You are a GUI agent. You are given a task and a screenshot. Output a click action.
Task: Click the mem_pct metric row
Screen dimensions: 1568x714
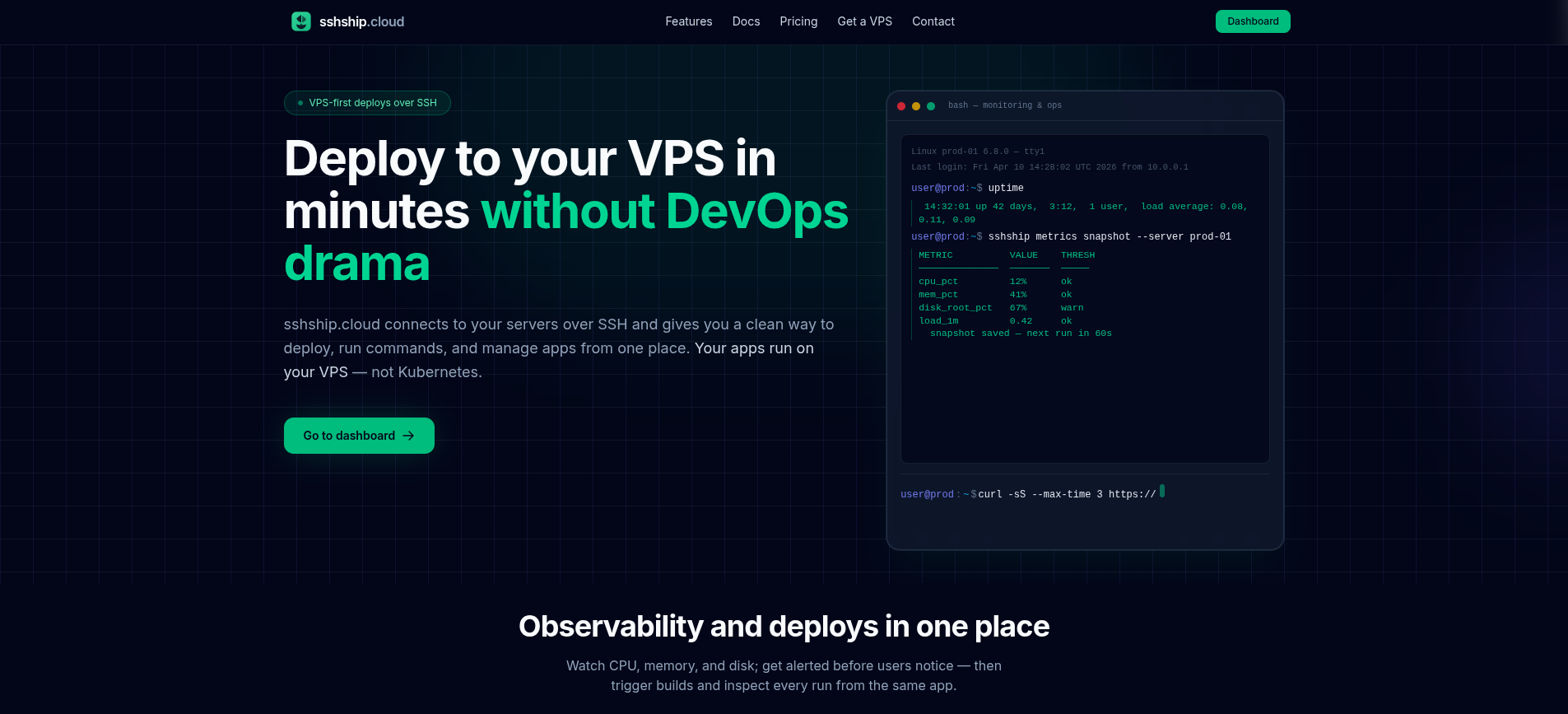pyautogui.click(x=996, y=295)
